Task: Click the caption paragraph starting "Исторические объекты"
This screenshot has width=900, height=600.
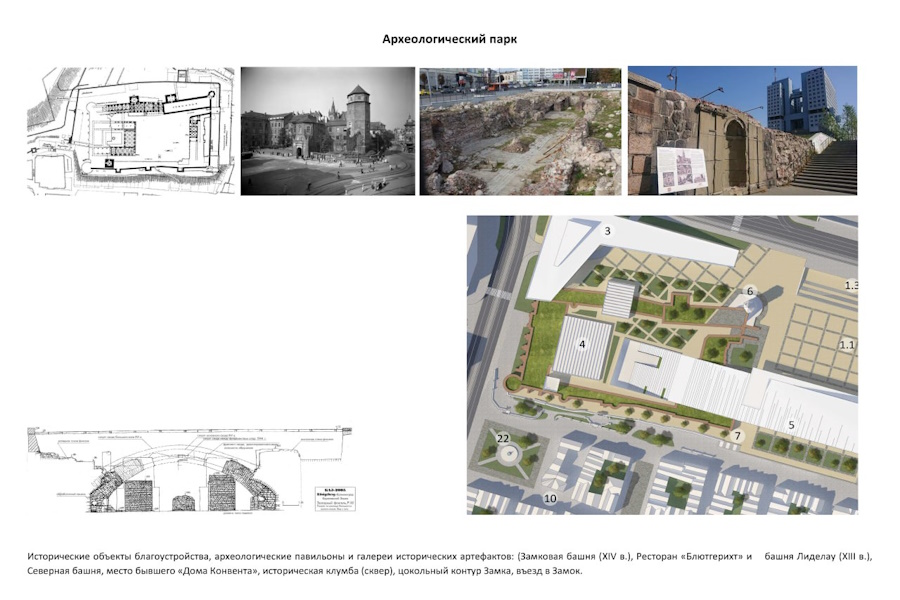Action: point(449,563)
